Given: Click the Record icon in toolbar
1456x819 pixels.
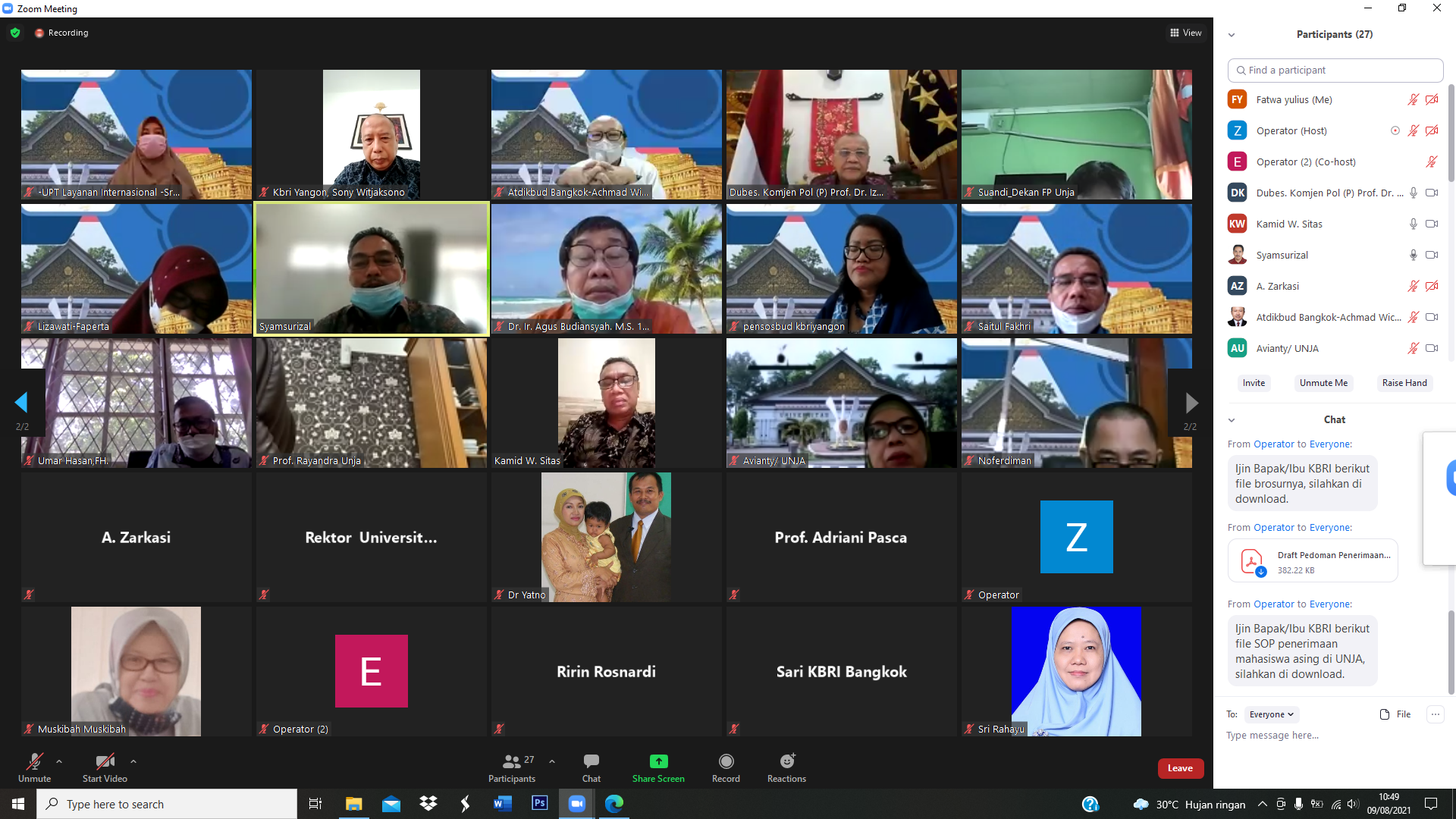Looking at the screenshot, I should (726, 761).
